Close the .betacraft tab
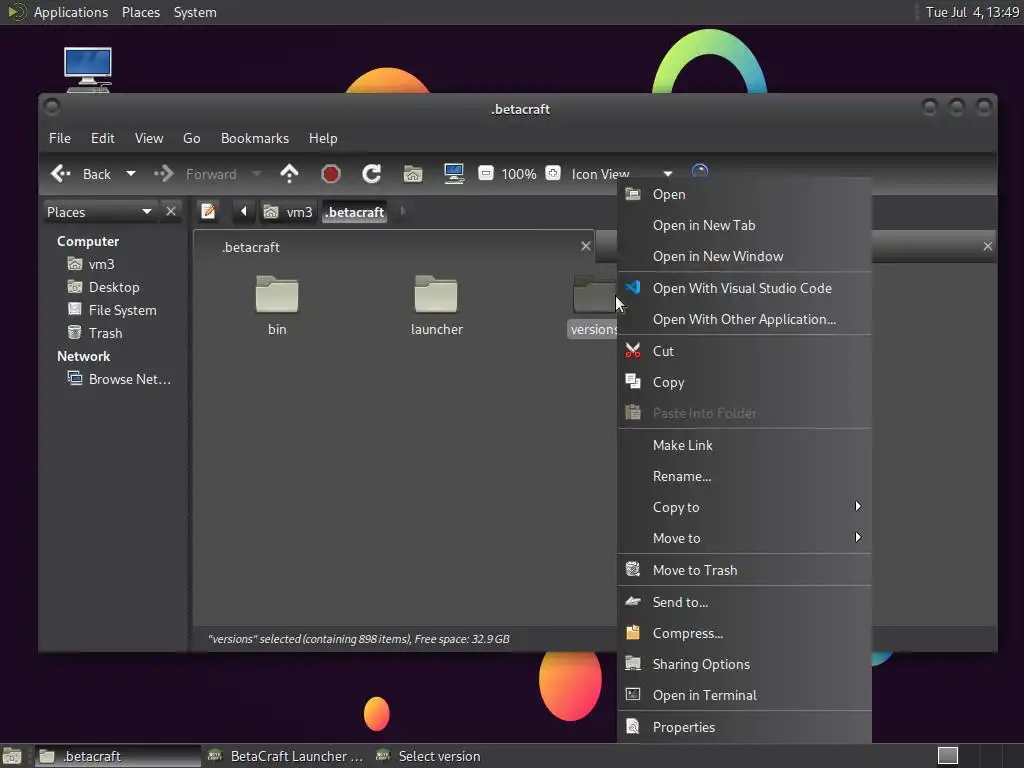The width and height of the screenshot is (1024, 768). [586, 246]
